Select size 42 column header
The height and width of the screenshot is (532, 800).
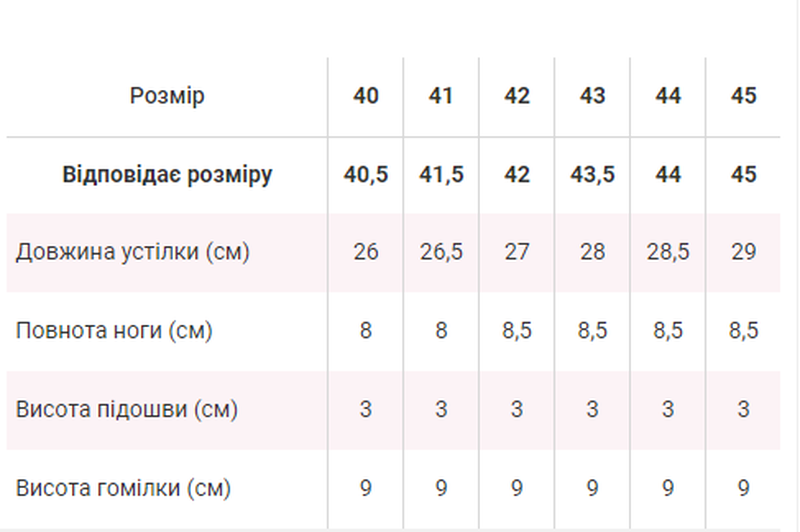517,96
